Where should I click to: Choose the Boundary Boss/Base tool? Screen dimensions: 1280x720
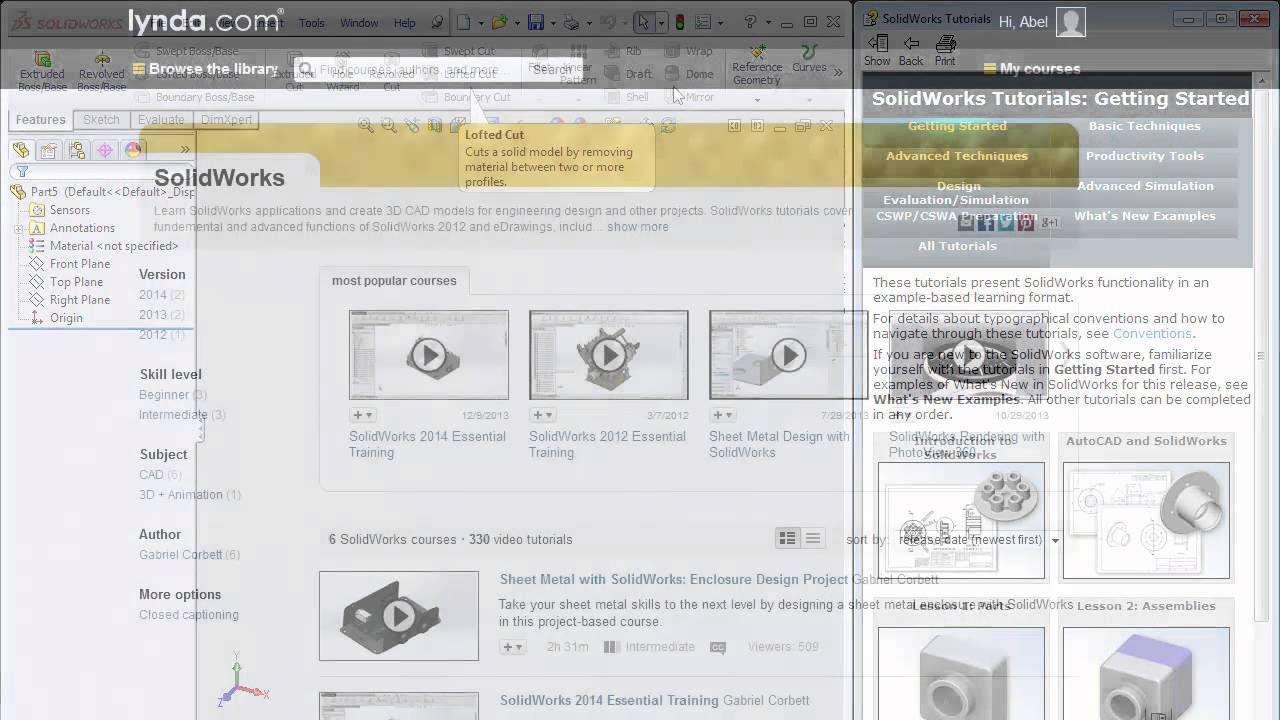point(195,97)
